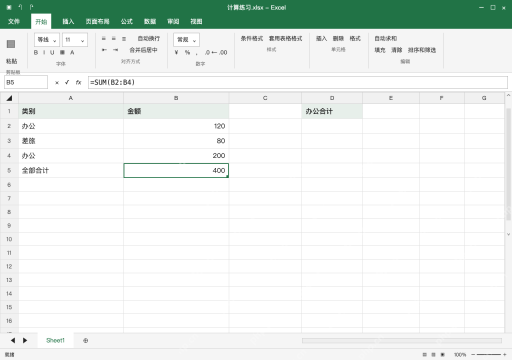Toggle Underline formatting (U)

click(x=52, y=52)
